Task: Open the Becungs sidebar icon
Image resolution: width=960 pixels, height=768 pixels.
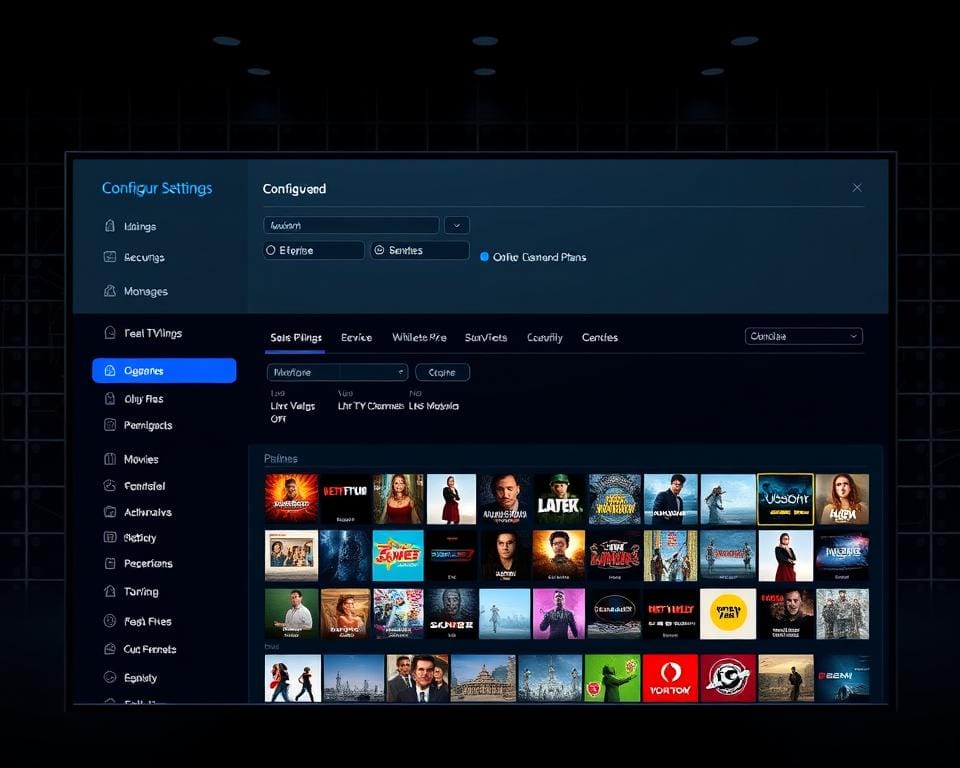Action: click(x=110, y=257)
